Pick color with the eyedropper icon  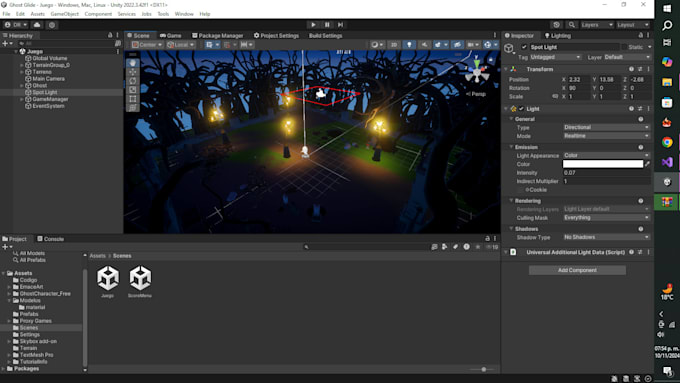click(647, 164)
